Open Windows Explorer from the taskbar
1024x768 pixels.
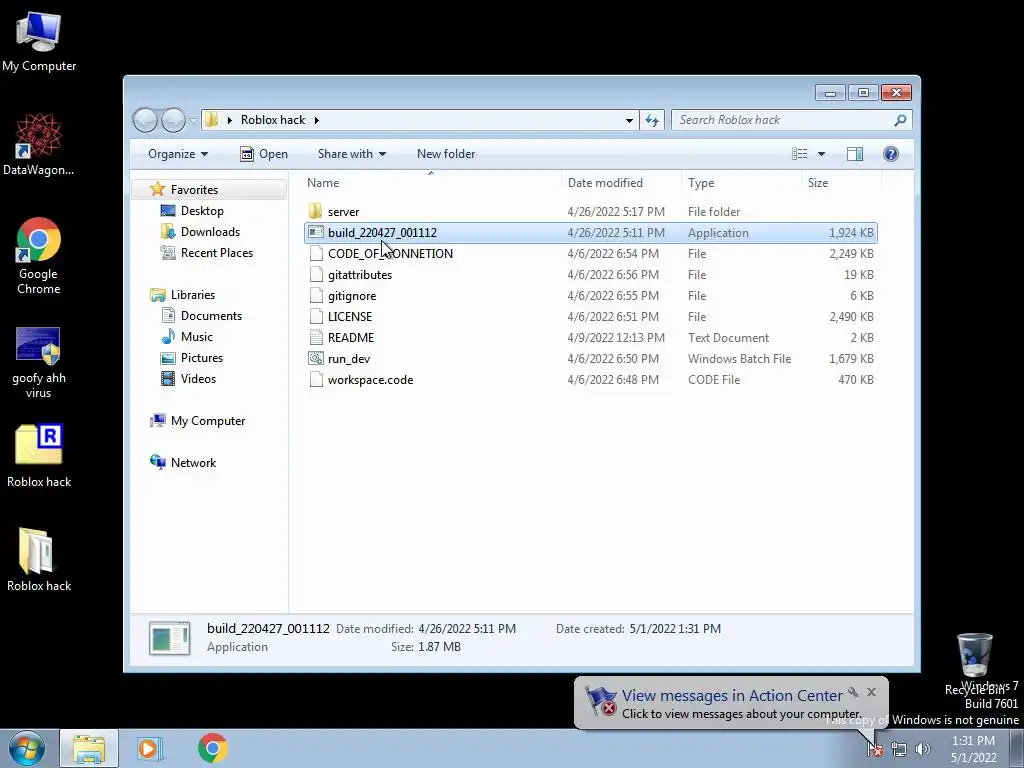click(x=89, y=748)
